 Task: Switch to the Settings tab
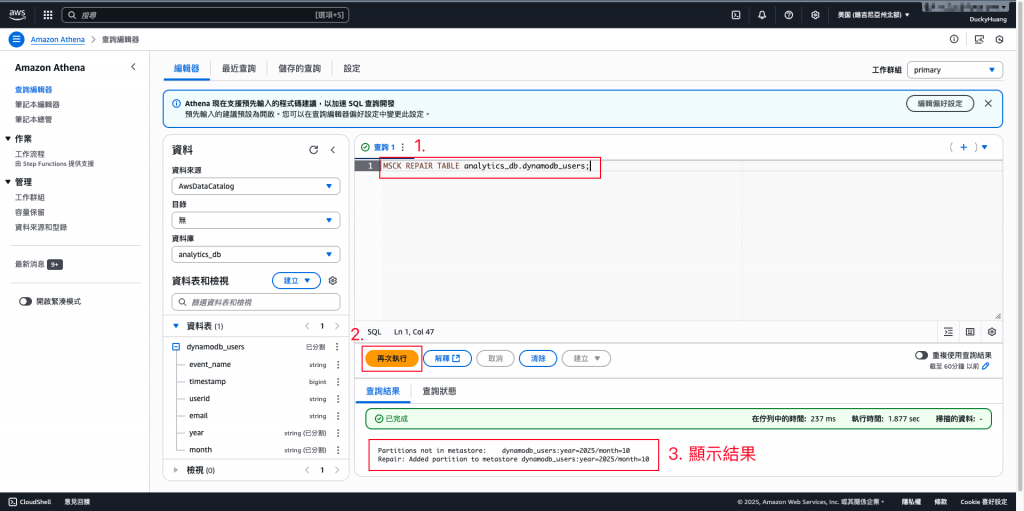pos(352,68)
